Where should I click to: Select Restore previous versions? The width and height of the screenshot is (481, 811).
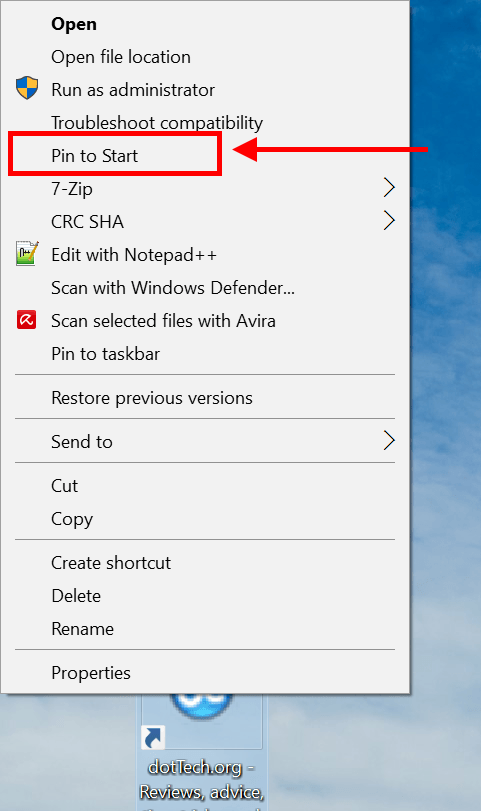(x=152, y=398)
